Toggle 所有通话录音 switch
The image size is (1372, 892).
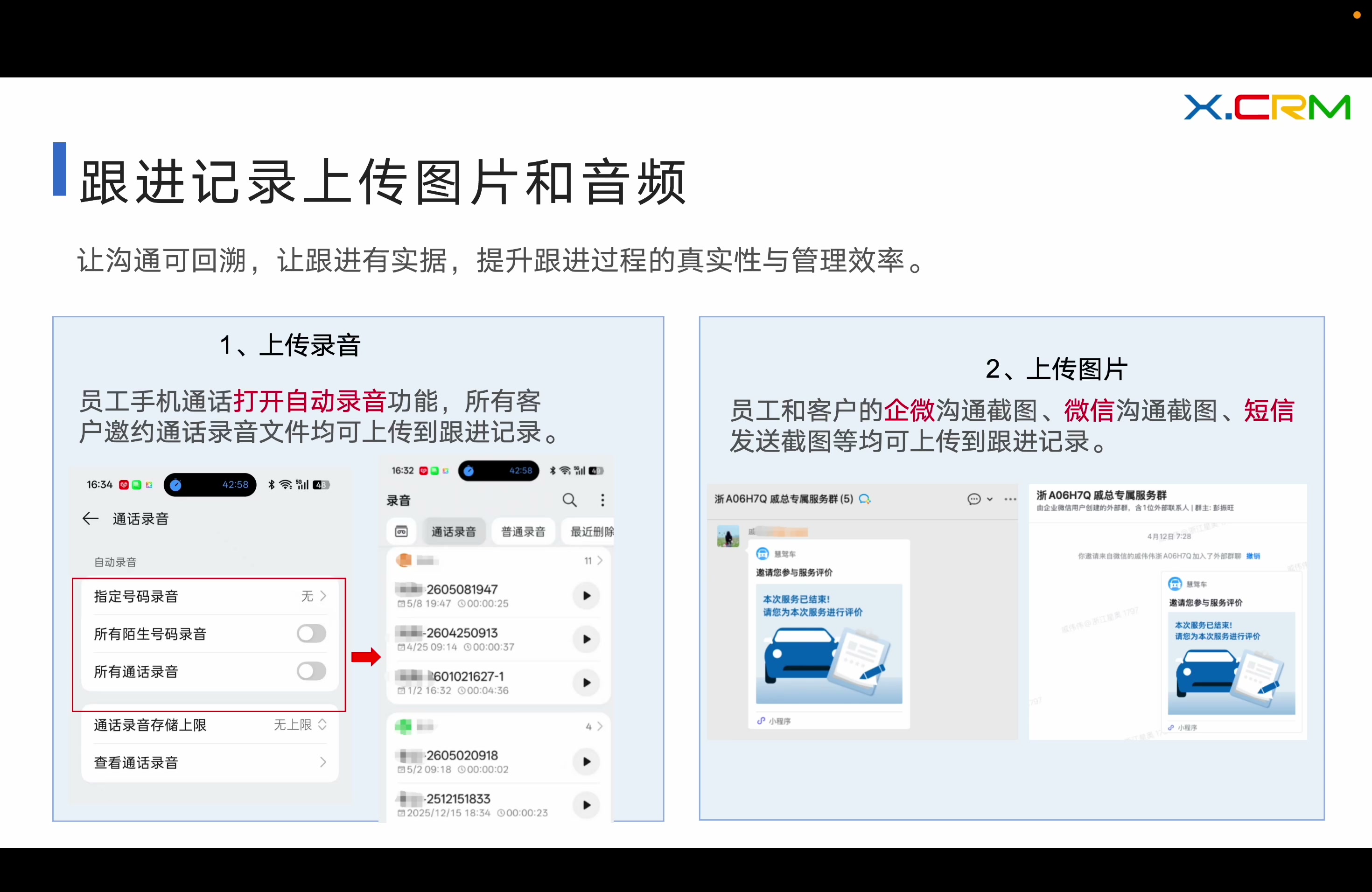point(311,671)
